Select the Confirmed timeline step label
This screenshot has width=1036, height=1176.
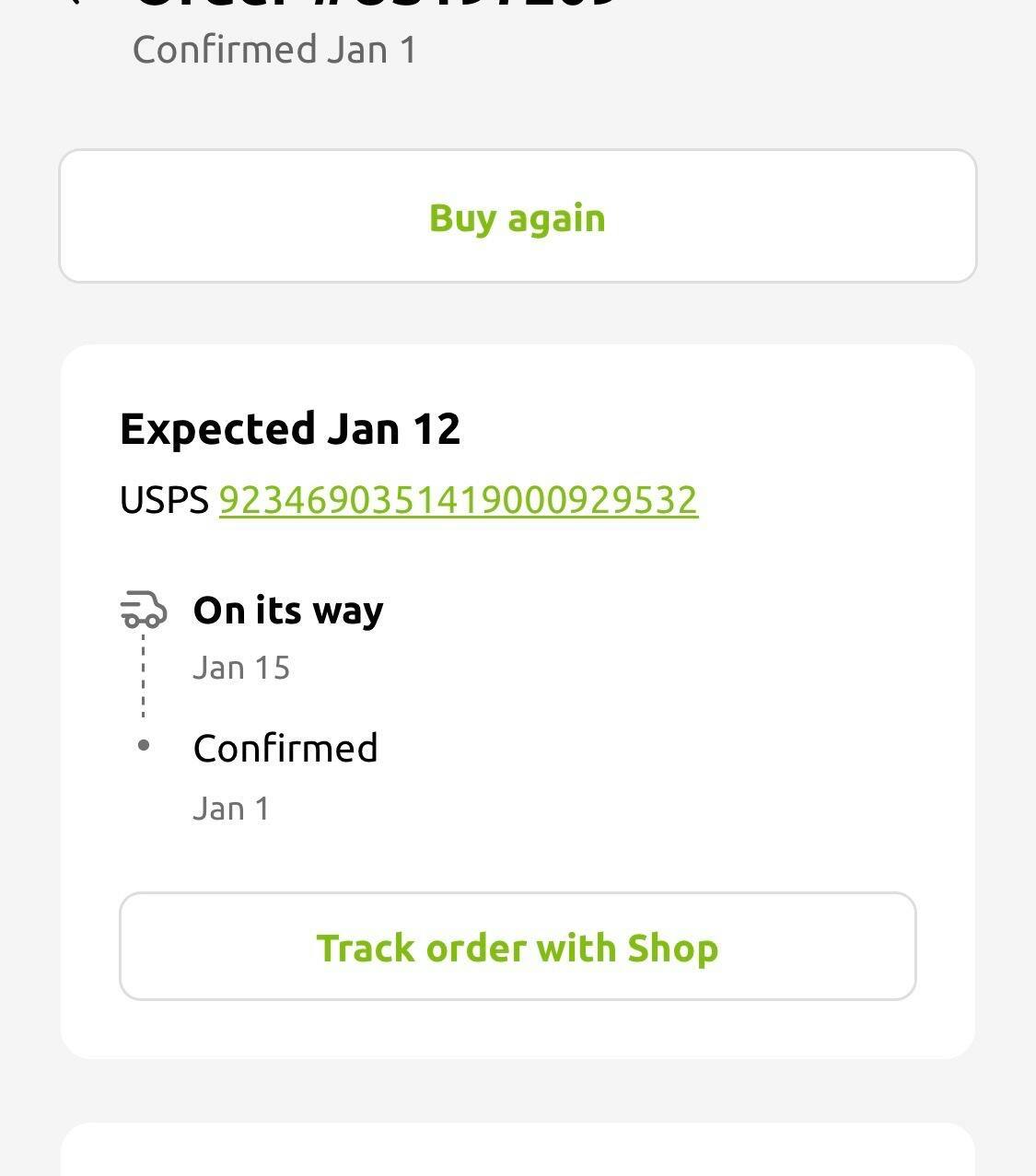285,748
